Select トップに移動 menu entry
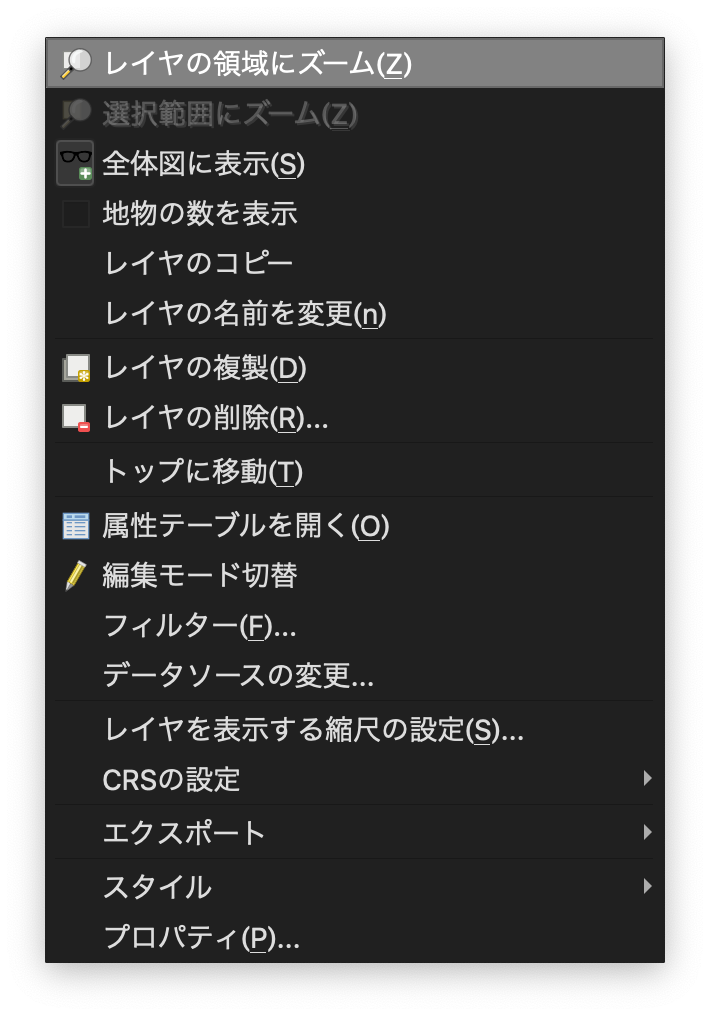The image size is (710, 1016). (355, 471)
